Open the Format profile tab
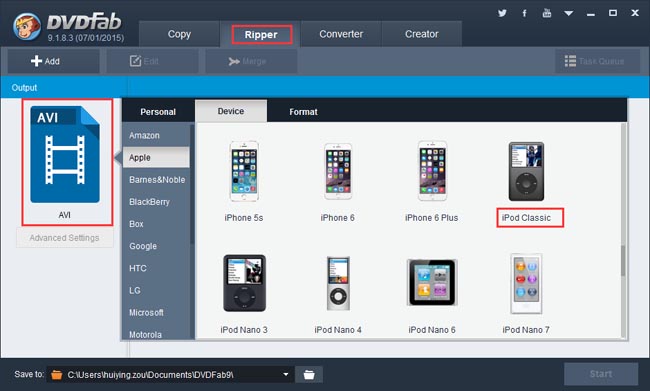The width and height of the screenshot is (650, 391). pyautogui.click(x=303, y=112)
